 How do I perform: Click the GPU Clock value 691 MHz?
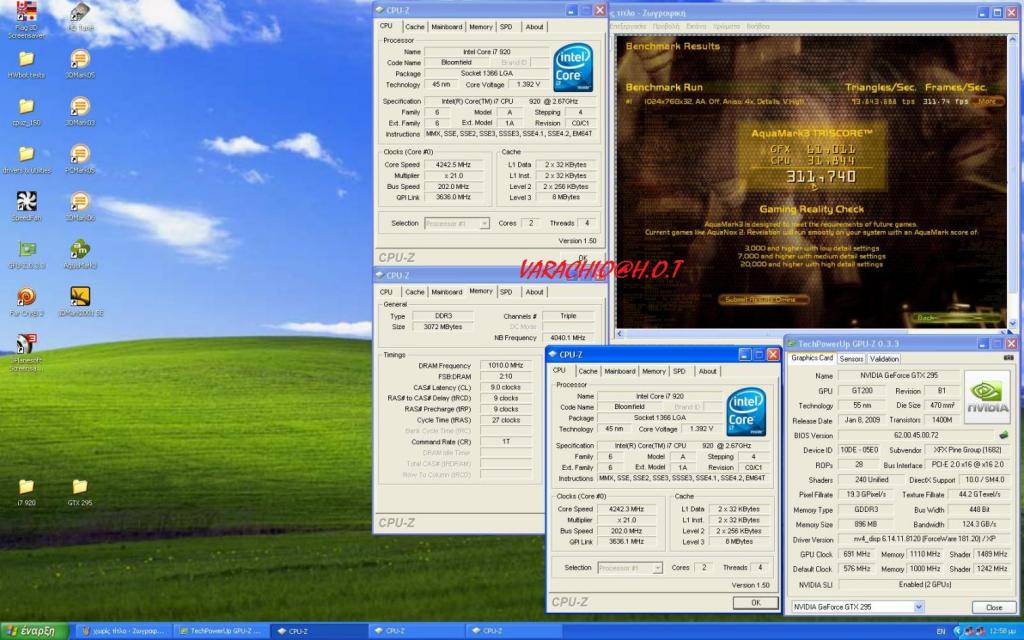[856, 554]
